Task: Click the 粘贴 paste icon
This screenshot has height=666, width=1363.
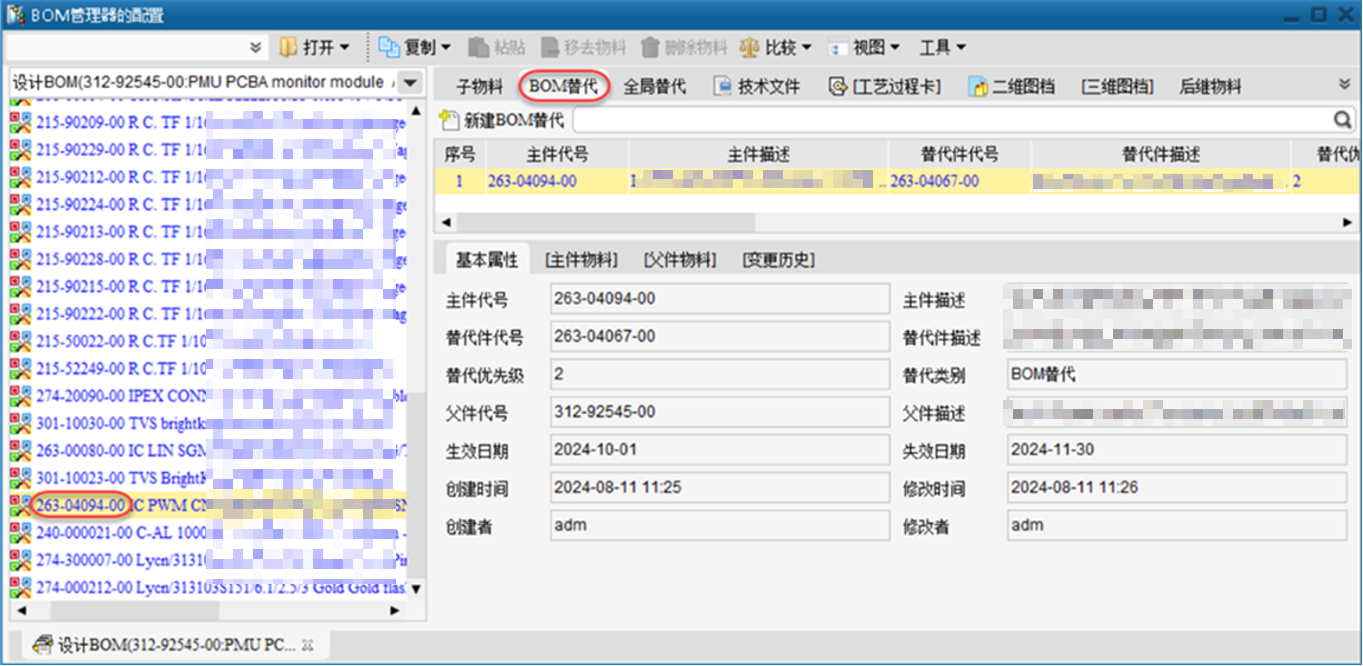Action: [479, 47]
